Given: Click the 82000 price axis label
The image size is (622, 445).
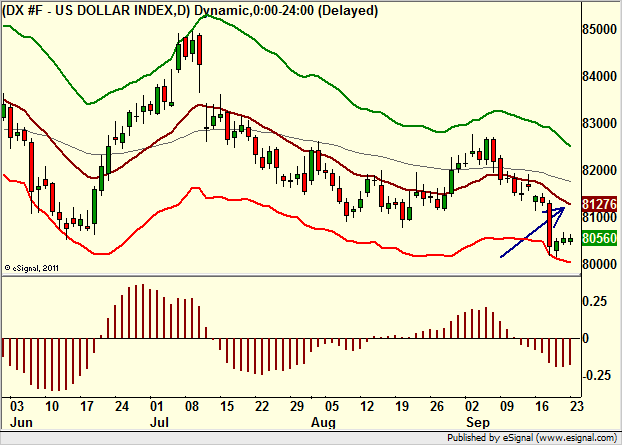Looking at the screenshot, I should (x=599, y=171).
